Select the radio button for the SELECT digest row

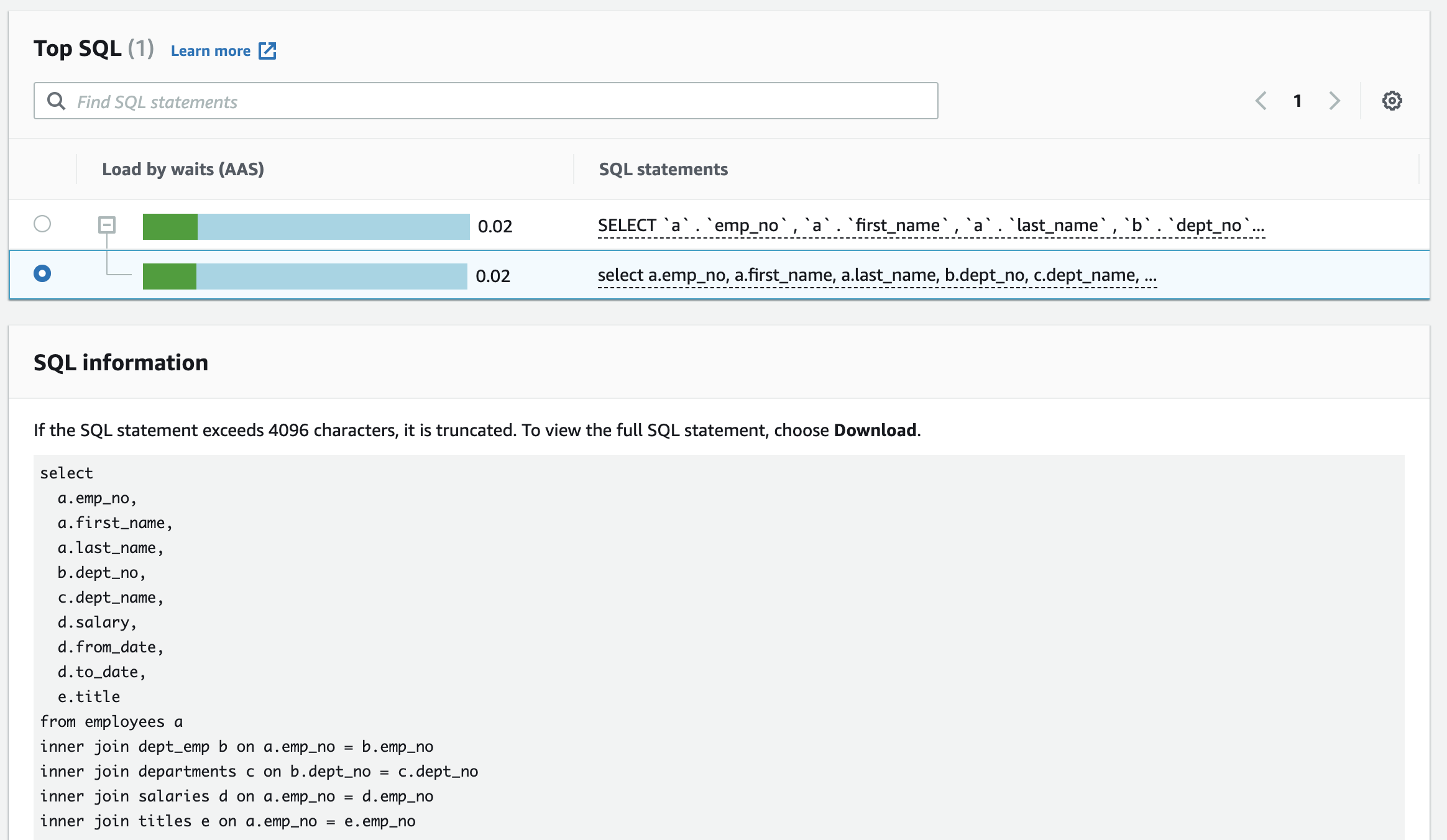pyautogui.click(x=42, y=224)
